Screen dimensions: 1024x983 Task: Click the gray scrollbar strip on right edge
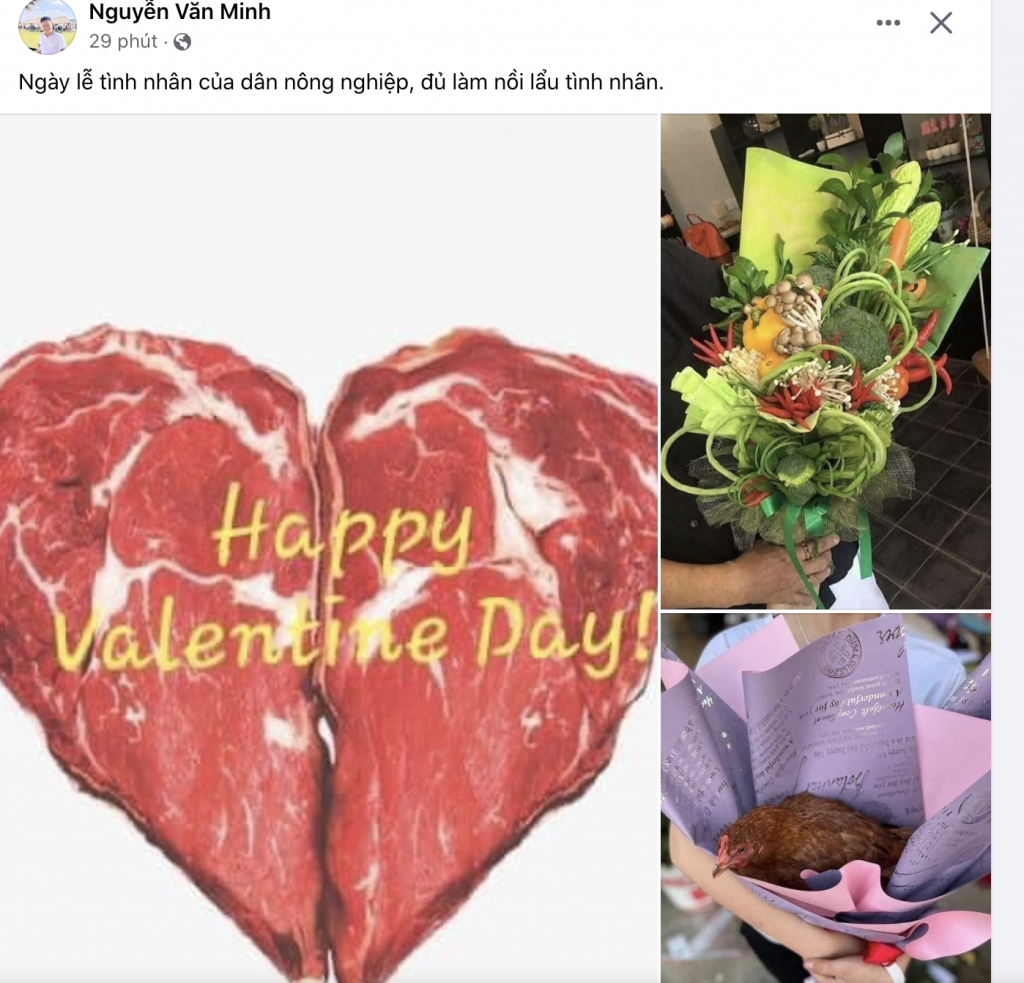click(x=1008, y=491)
